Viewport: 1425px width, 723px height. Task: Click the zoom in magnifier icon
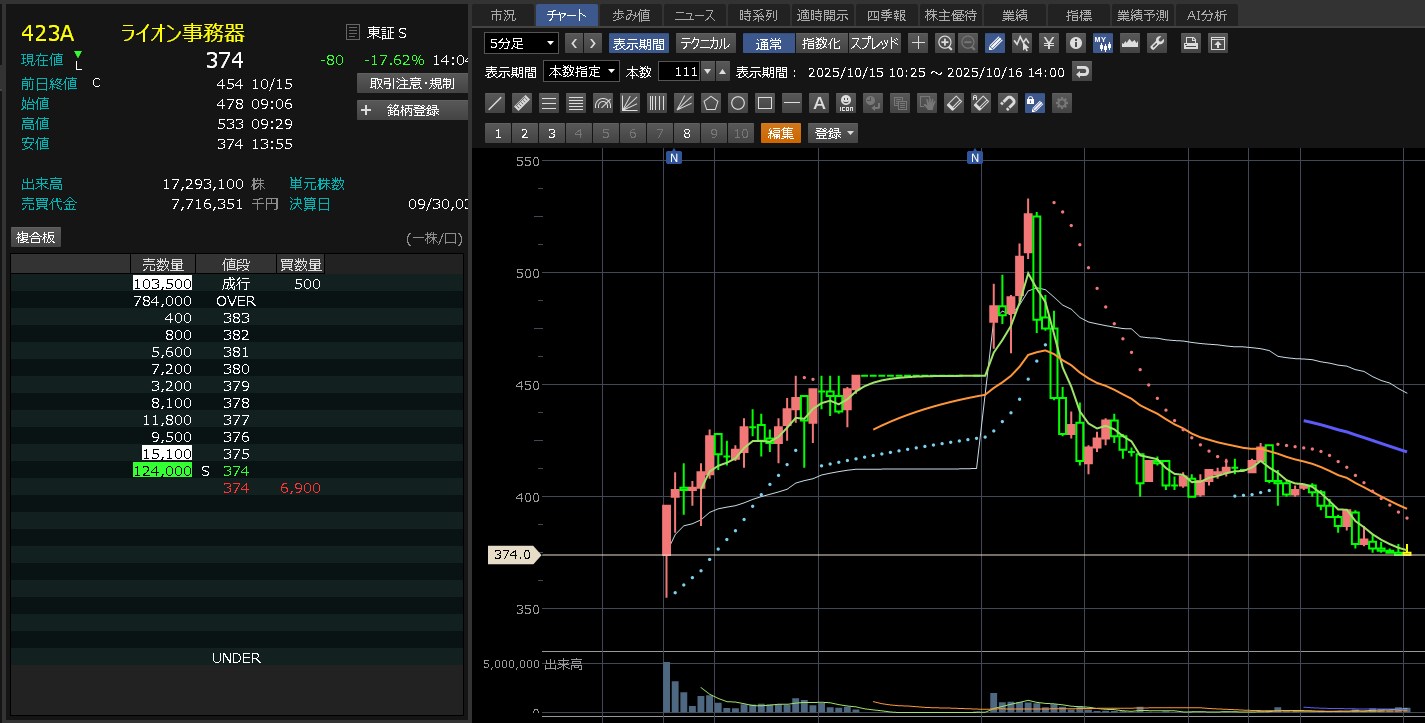pos(945,43)
